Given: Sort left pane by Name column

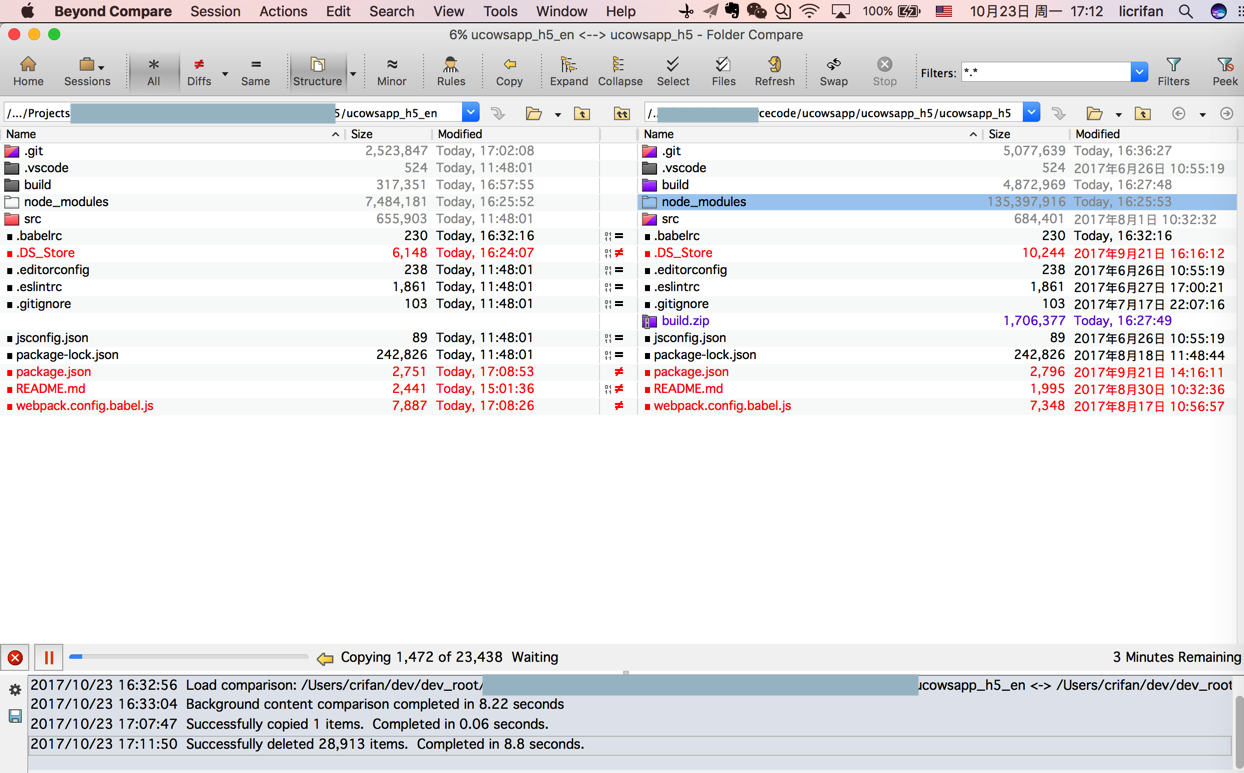Looking at the screenshot, I should (173, 134).
